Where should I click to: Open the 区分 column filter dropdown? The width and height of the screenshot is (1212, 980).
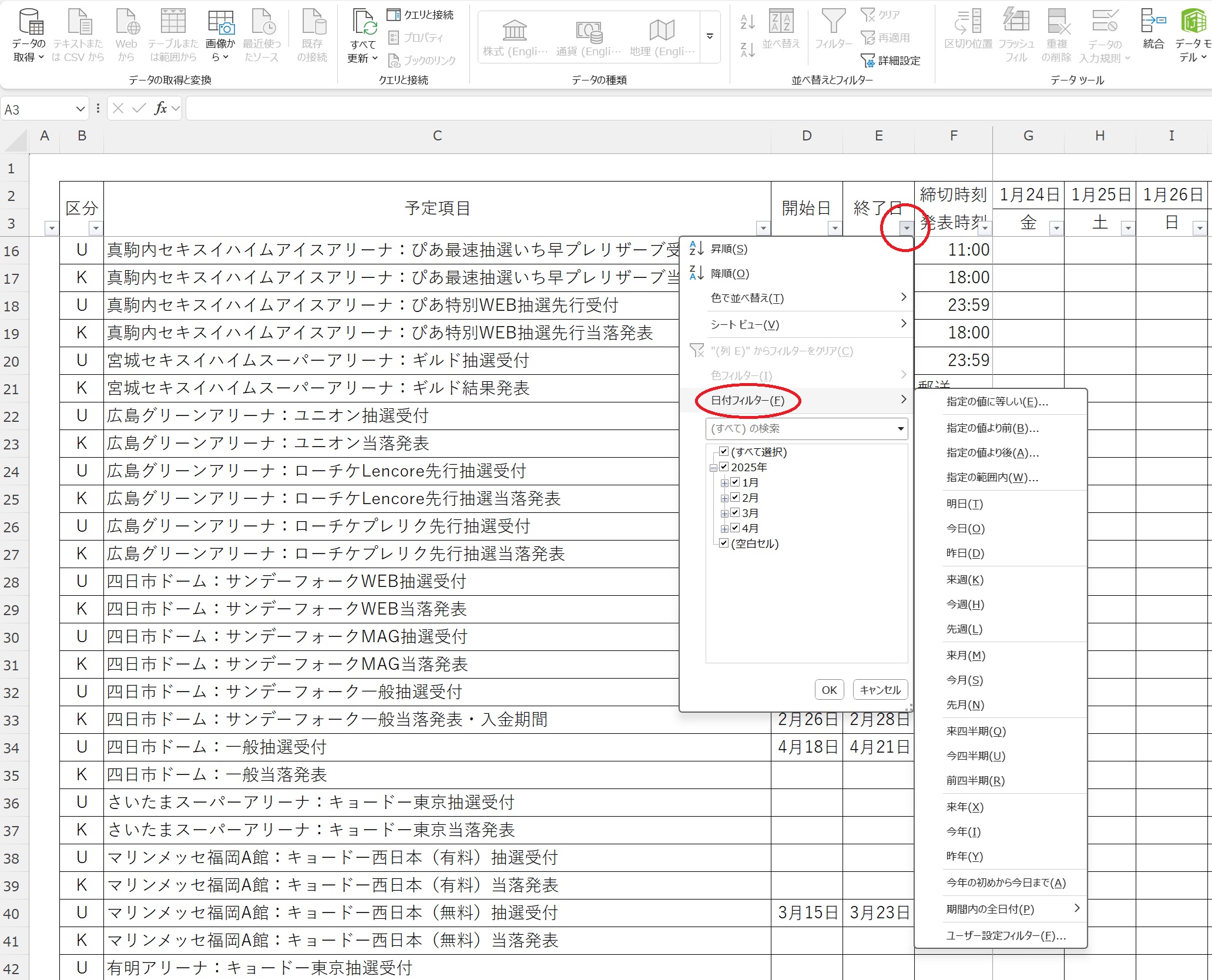point(96,228)
